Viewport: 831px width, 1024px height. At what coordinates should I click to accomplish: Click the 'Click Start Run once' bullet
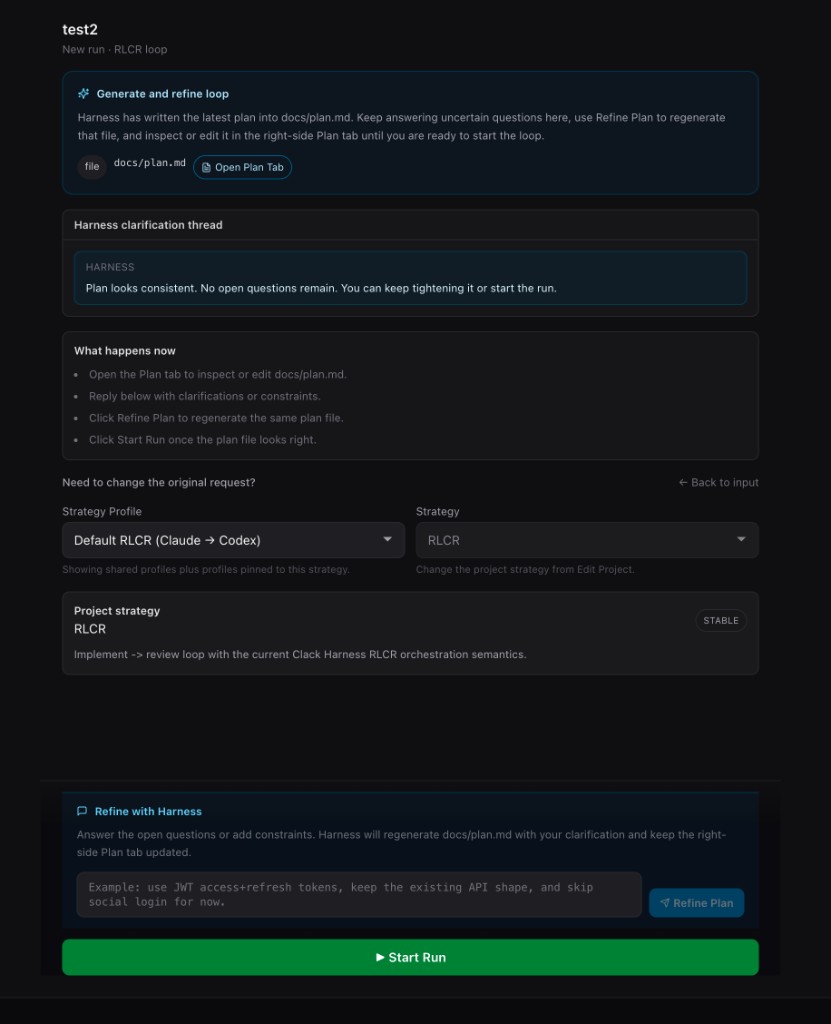(203, 440)
